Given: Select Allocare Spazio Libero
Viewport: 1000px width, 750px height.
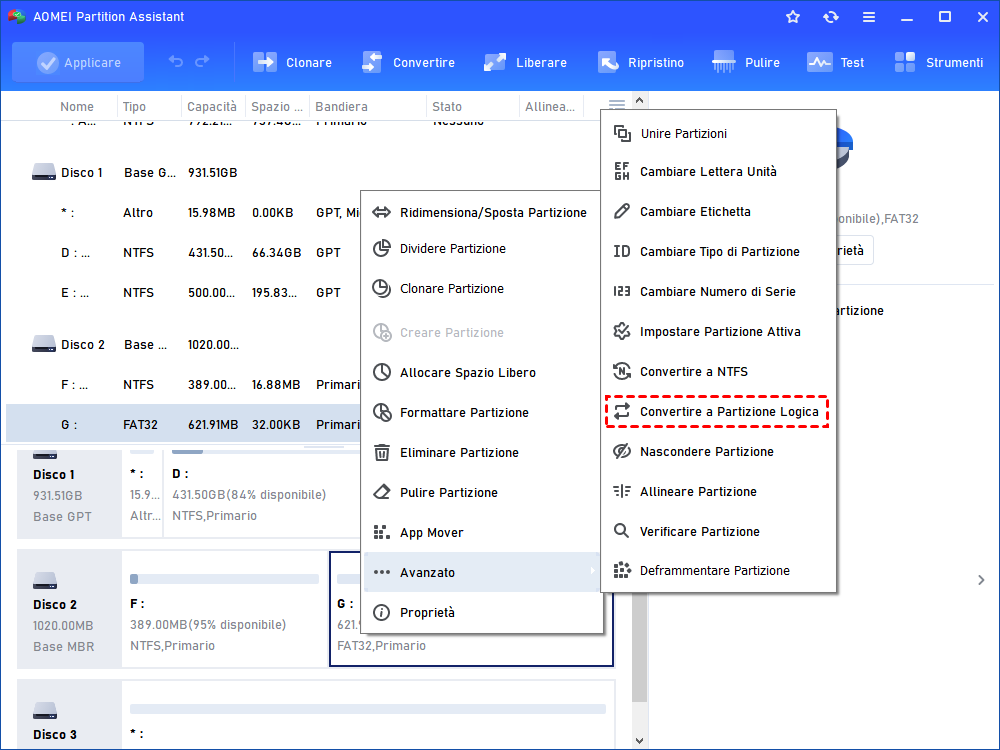Looking at the screenshot, I should [482, 372].
